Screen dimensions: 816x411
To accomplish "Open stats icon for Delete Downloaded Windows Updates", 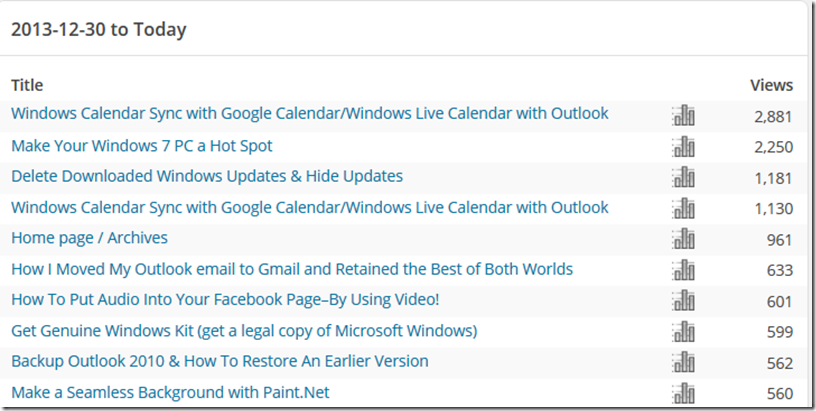I will pyautogui.click(x=684, y=177).
